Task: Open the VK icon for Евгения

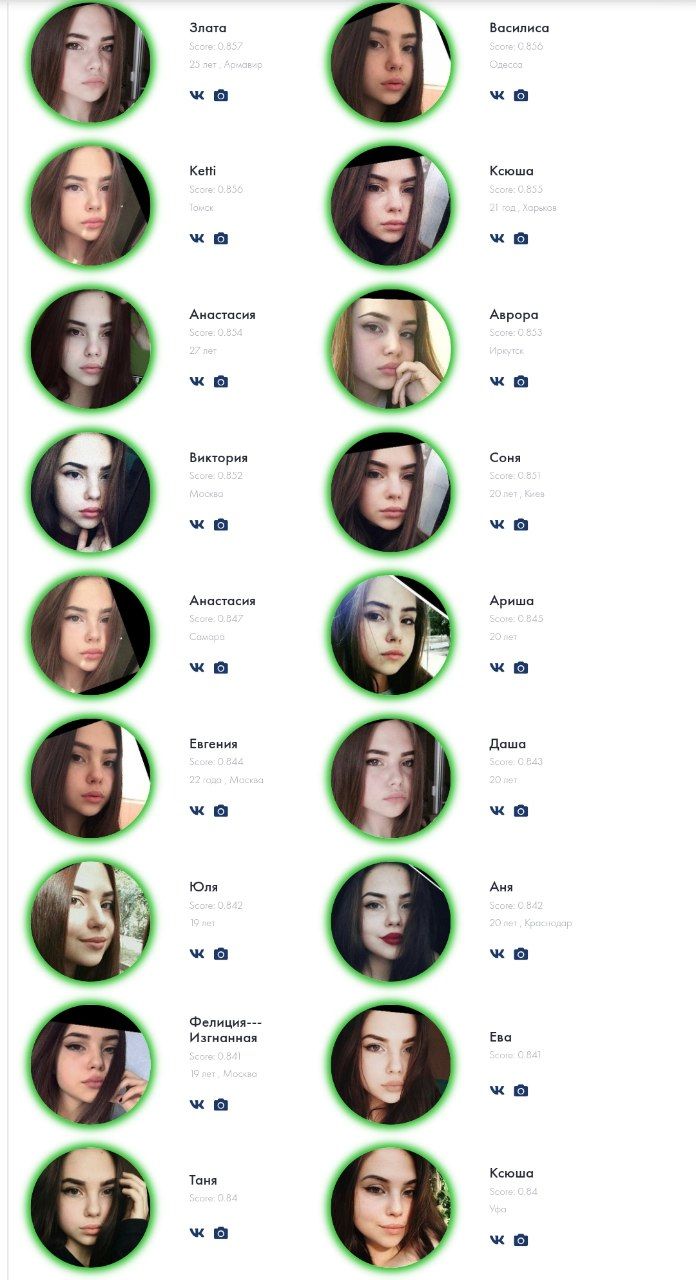Action: click(x=196, y=811)
